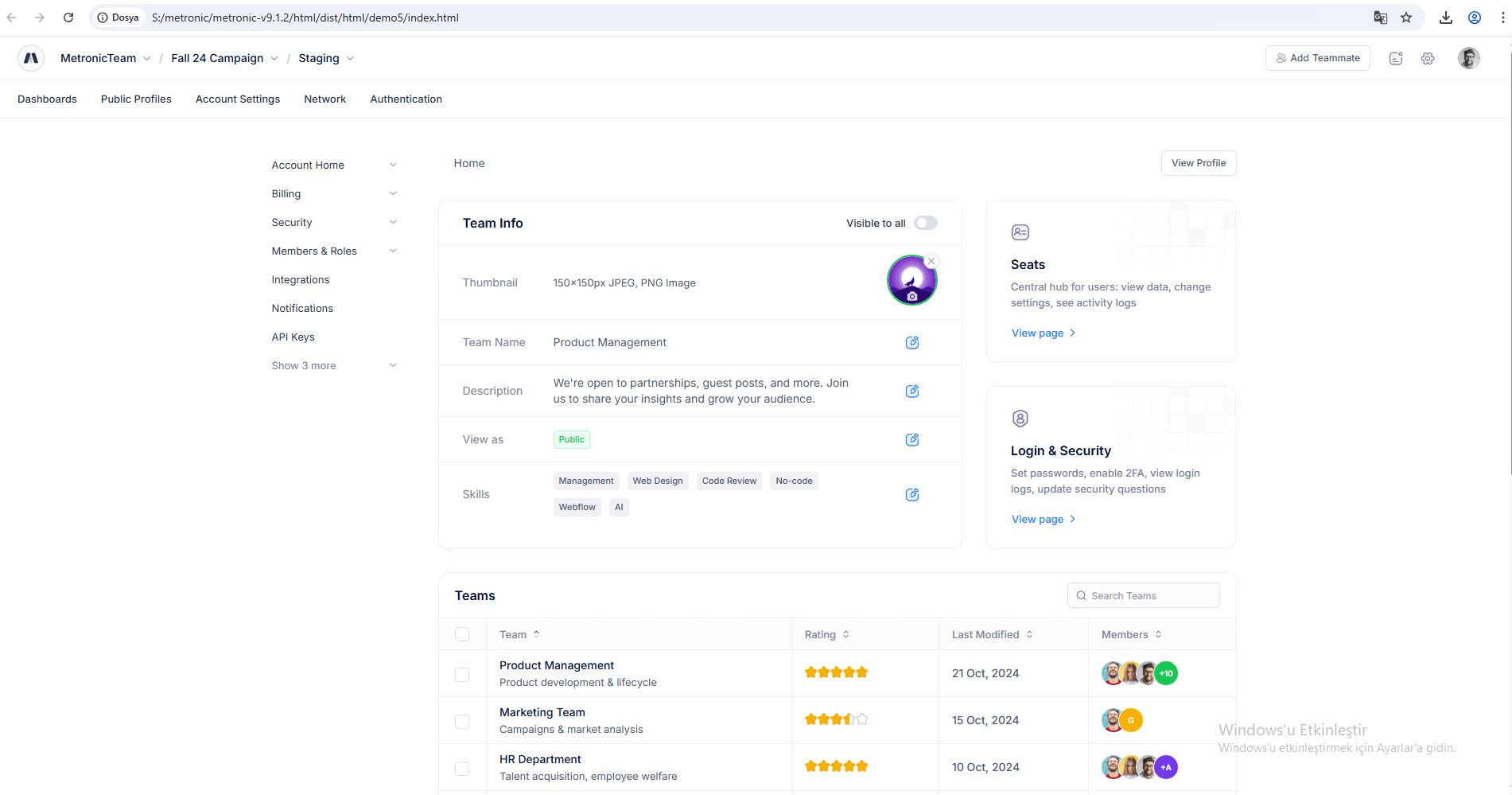Click the Metronic logo icon
Screen dimensions: 1512x795
(x=31, y=58)
